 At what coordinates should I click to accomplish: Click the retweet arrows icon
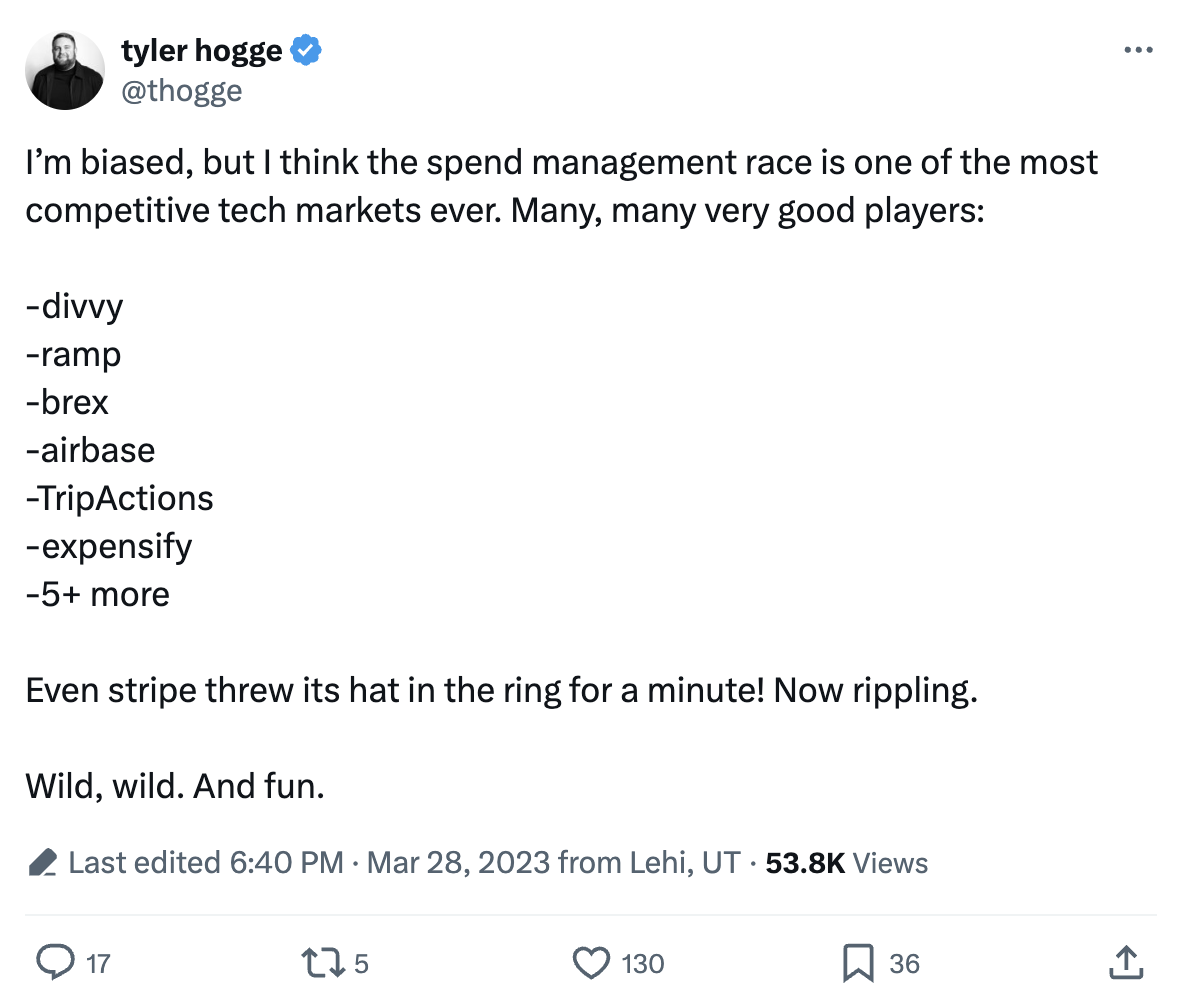pos(323,962)
